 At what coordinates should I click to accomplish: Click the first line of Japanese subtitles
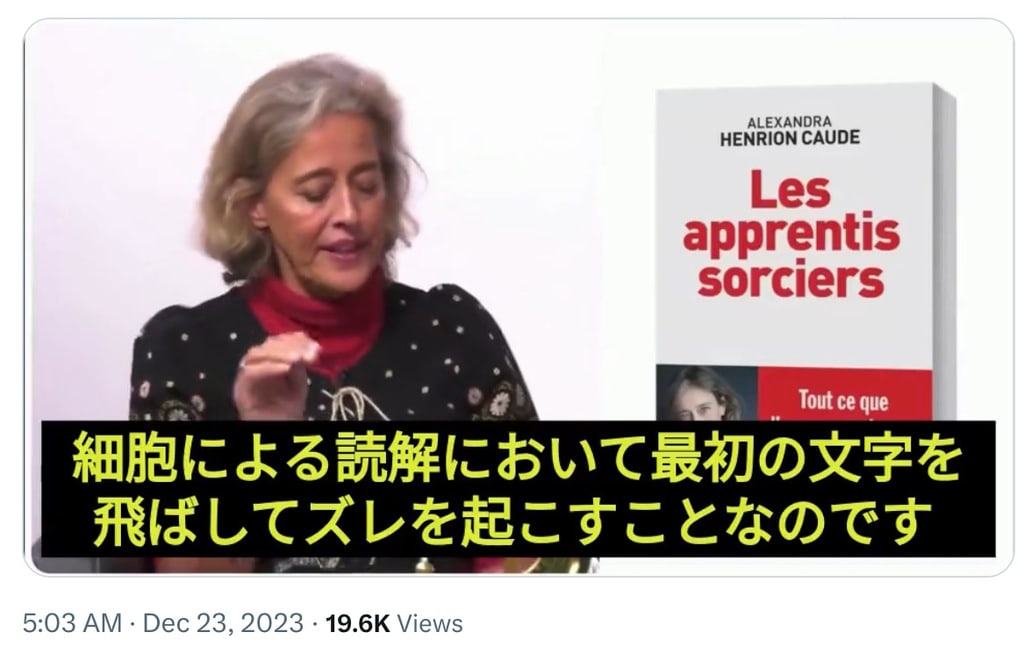tap(517, 457)
